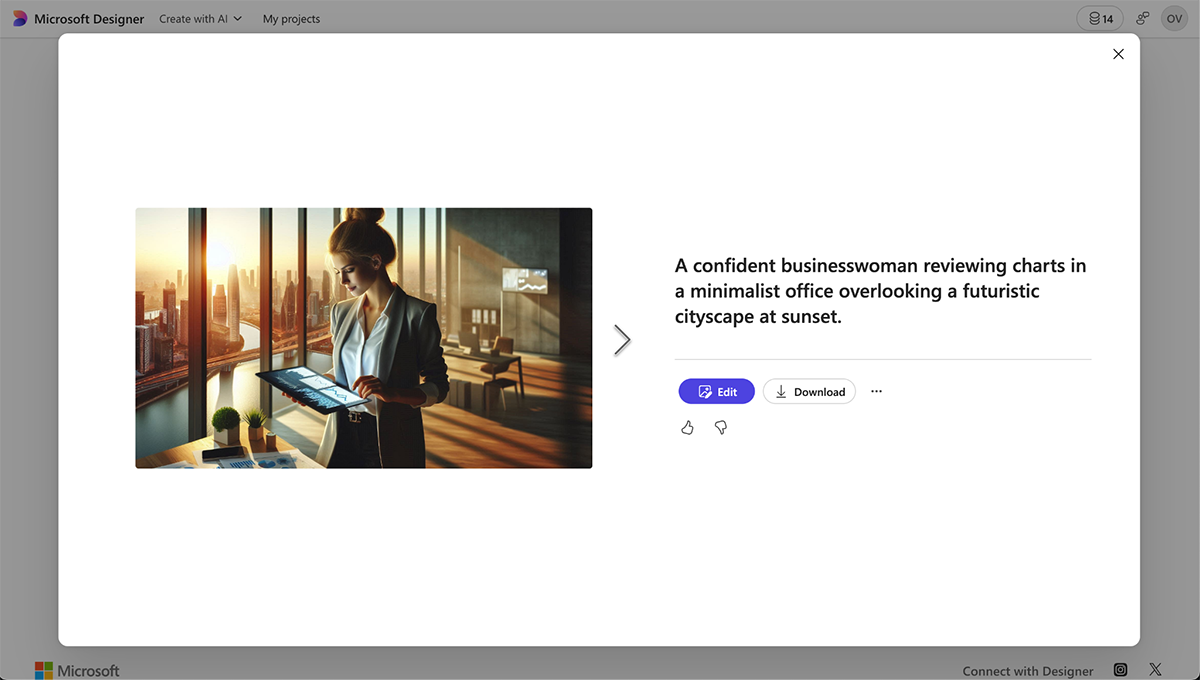
Task: Select the image prompt text
Action: (882, 290)
